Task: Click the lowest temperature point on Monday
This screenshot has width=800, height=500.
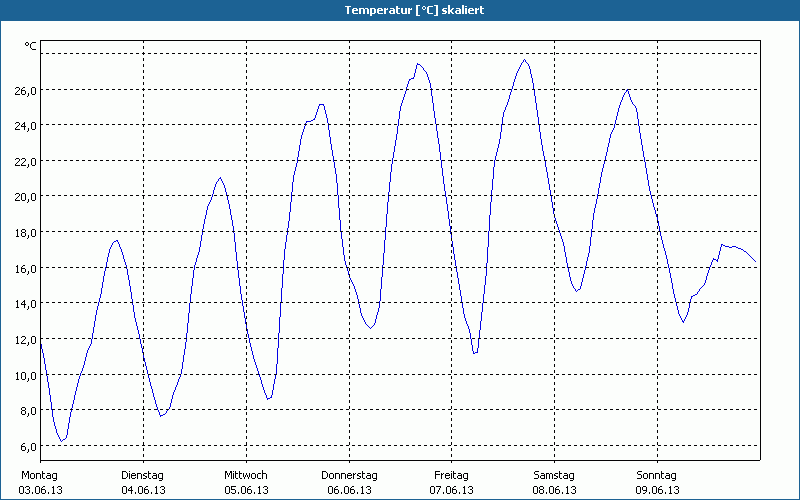Action: pos(62,441)
